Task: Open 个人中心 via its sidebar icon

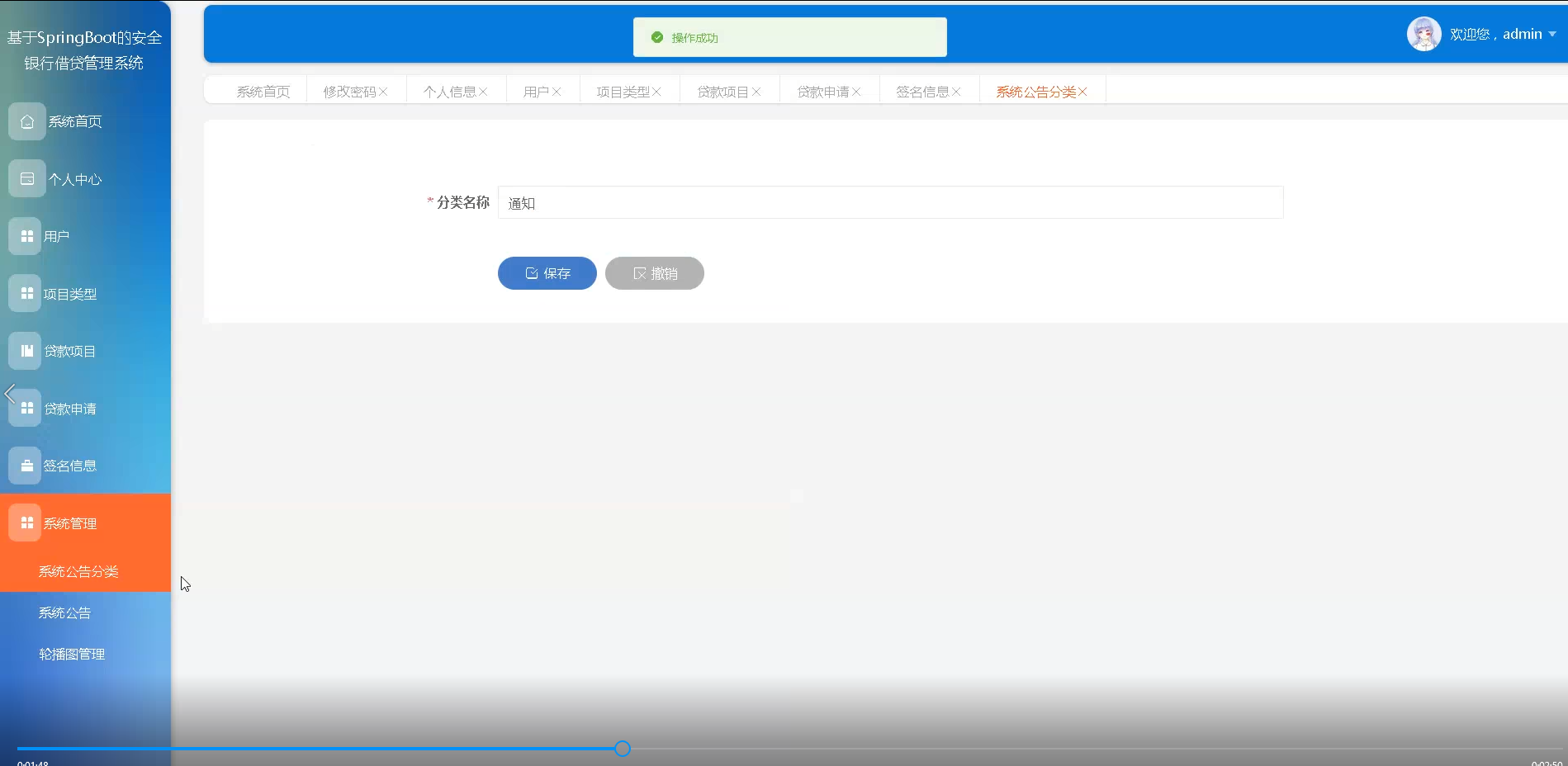Action: tap(26, 177)
